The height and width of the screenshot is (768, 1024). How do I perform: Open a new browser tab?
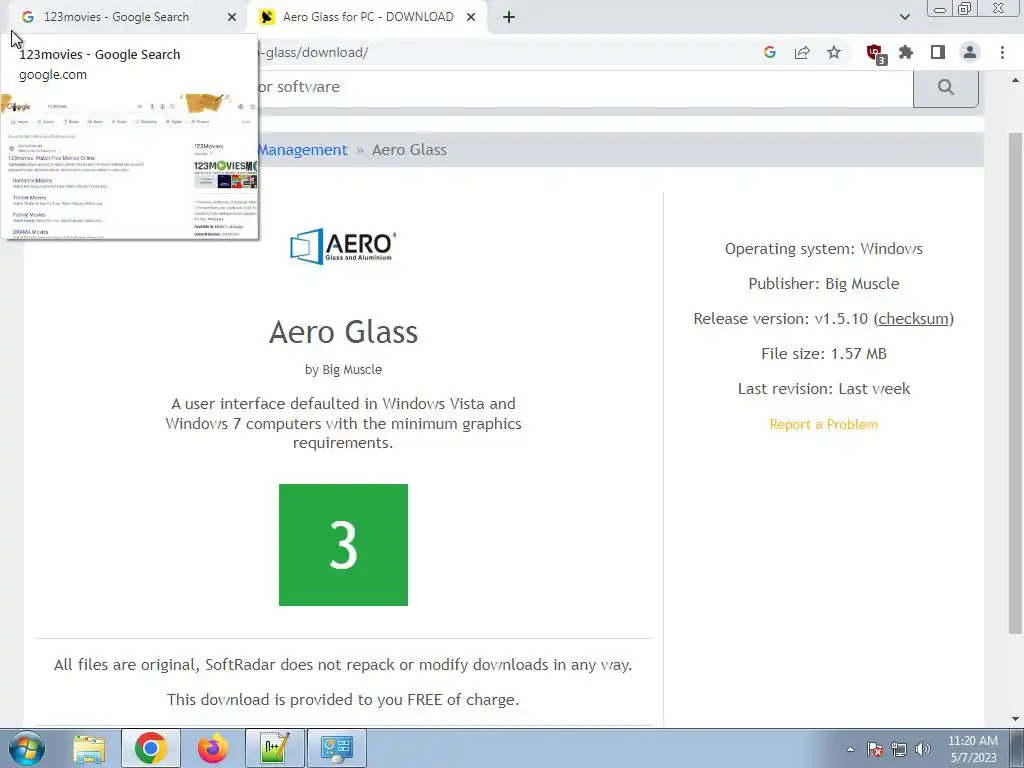[509, 17]
